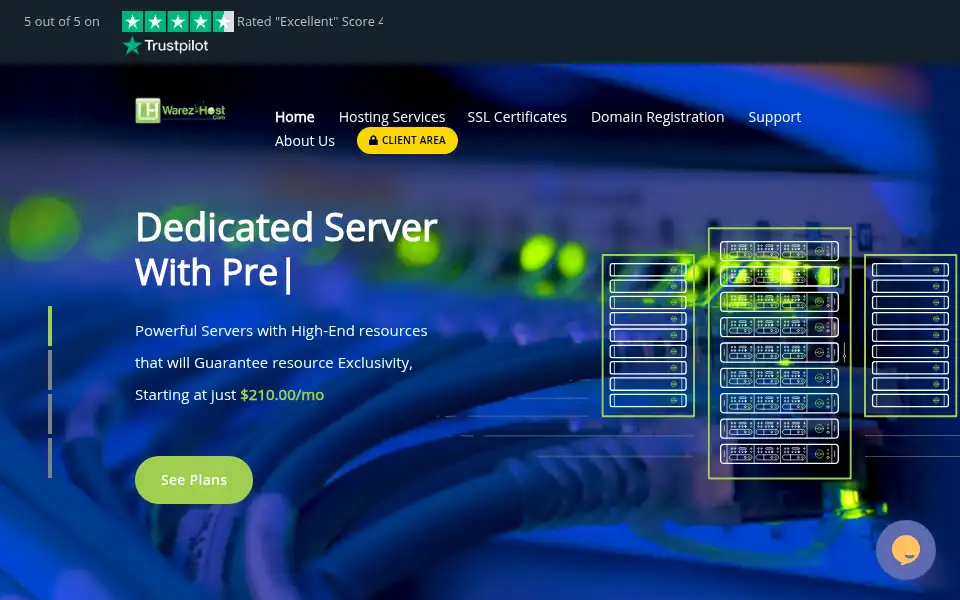Viewport: 960px width, 600px height.
Task: Click the WarezHost logo
Action: (x=181, y=110)
